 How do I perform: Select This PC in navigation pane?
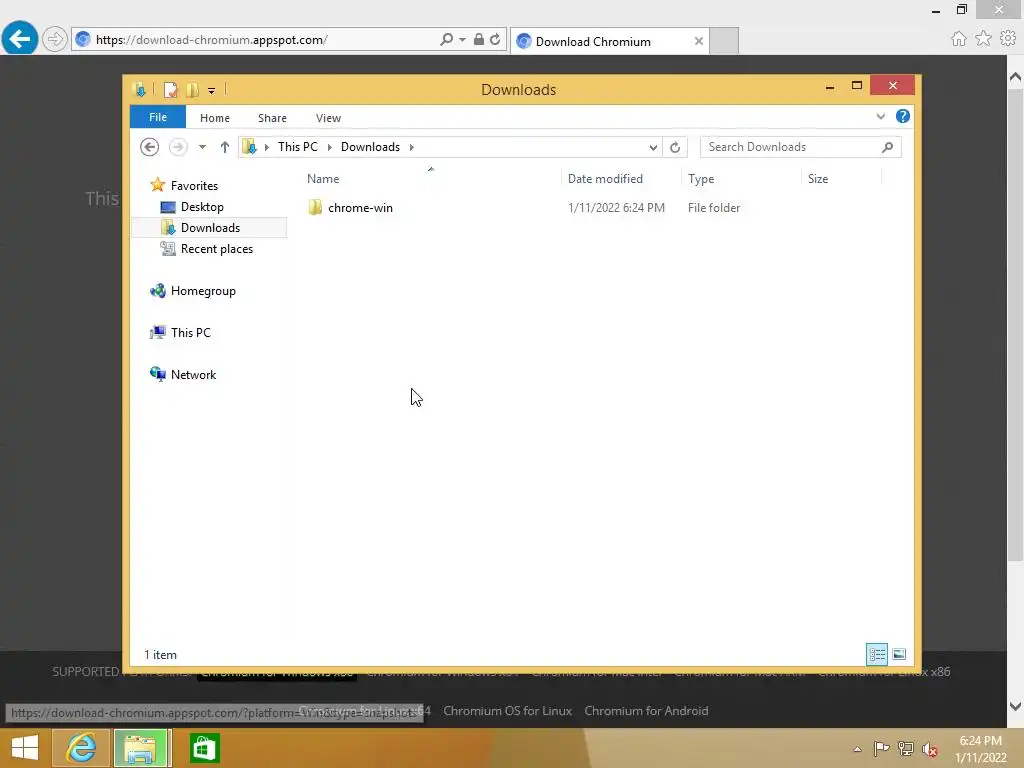pos(190,332)
